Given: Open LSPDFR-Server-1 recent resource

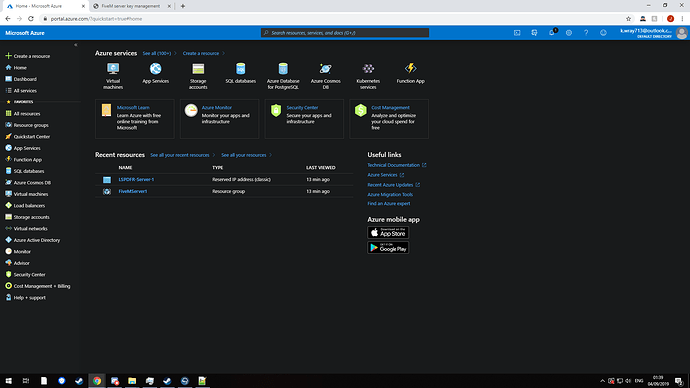Looking at the screenshot, I should tap(136, 179).
